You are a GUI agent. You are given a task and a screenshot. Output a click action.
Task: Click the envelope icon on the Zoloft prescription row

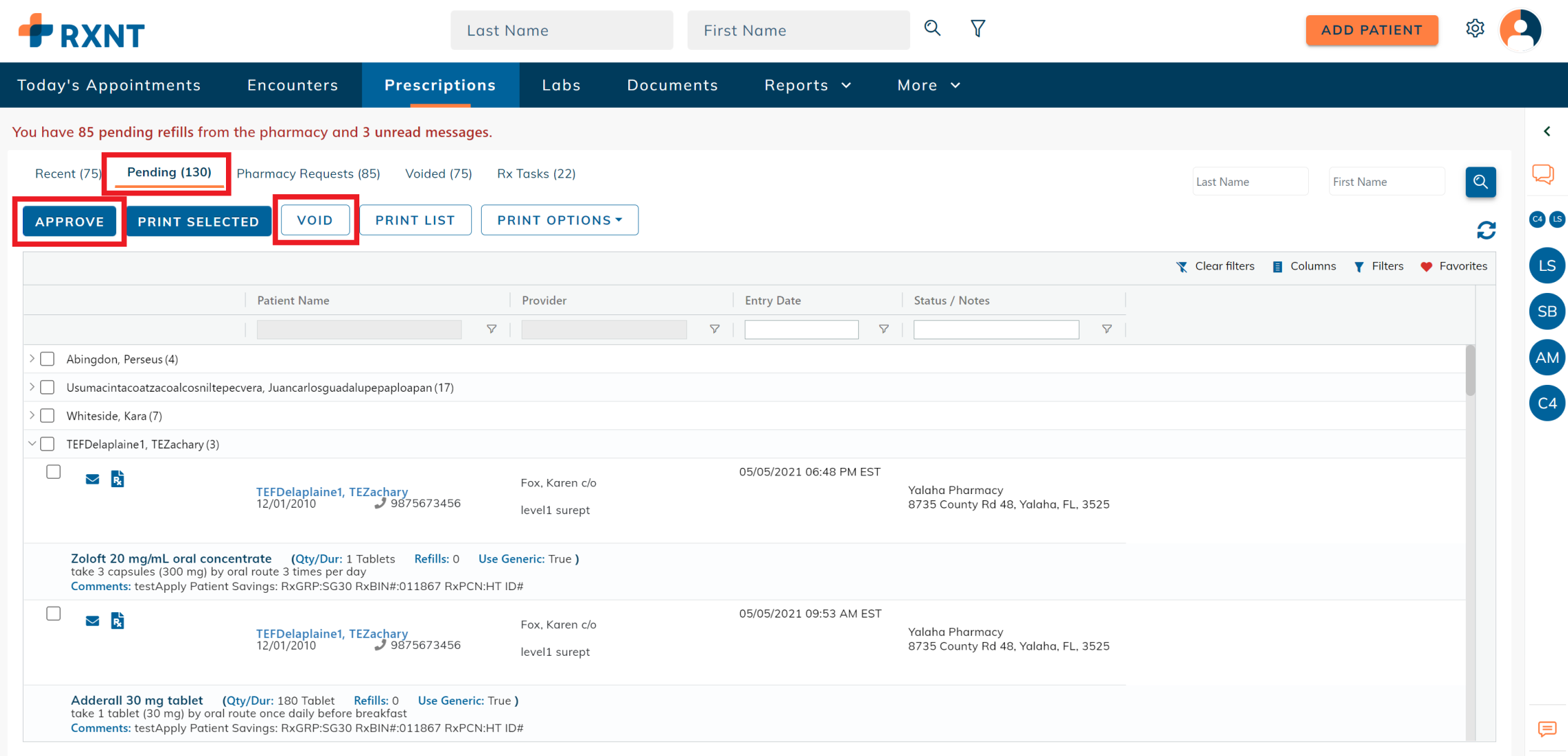pos(92,478)
